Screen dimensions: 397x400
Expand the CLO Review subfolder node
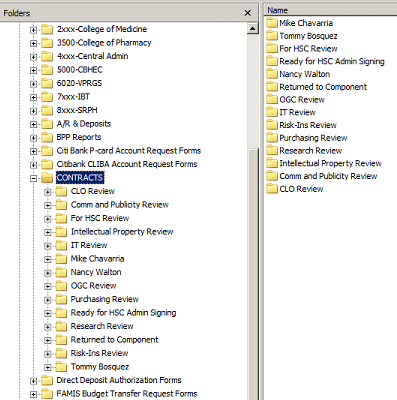click(x=48, y=192)
